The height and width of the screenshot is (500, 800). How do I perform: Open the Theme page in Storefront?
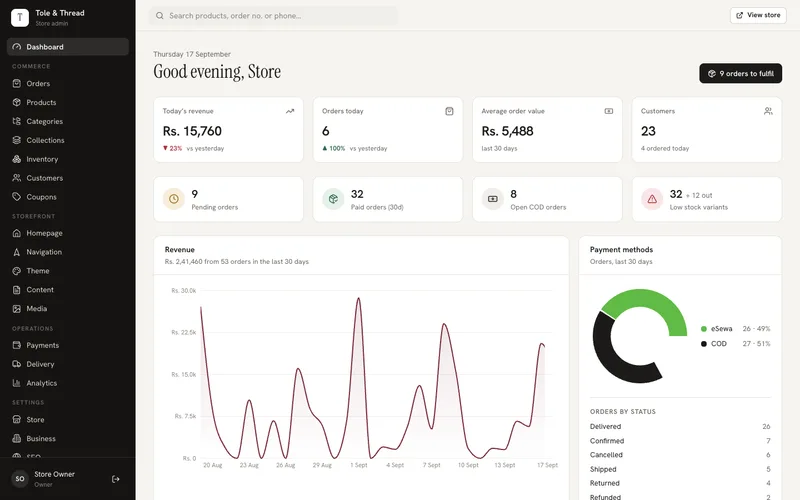tap(68, 270)
